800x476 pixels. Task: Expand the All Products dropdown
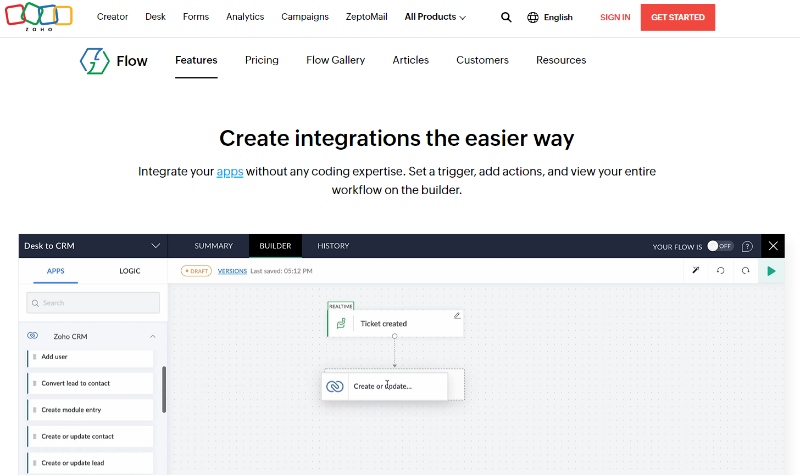[435, 17]
